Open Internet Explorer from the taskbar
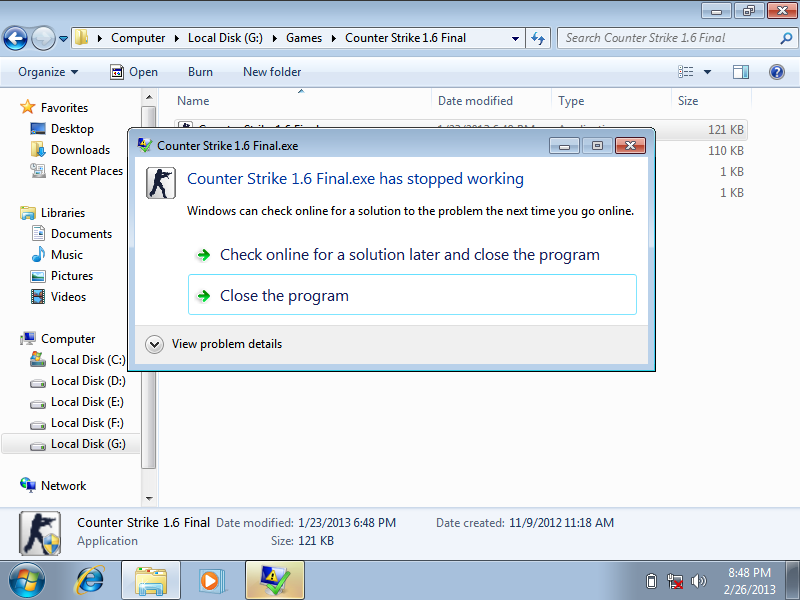Viewport: 800px width, 600px height. click(91, 579)
